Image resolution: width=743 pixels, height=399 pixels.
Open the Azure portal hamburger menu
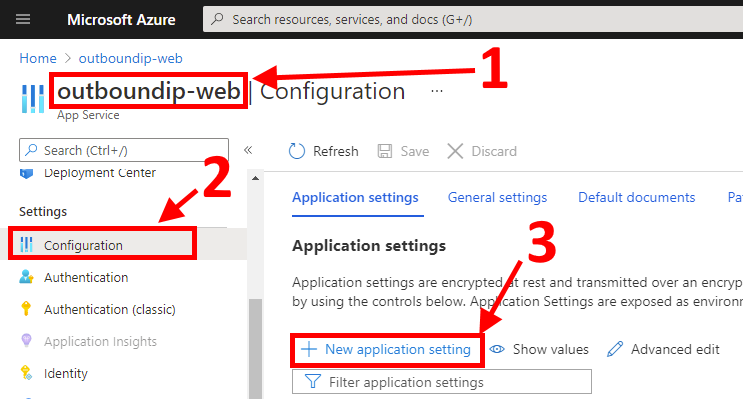[23, 19]
